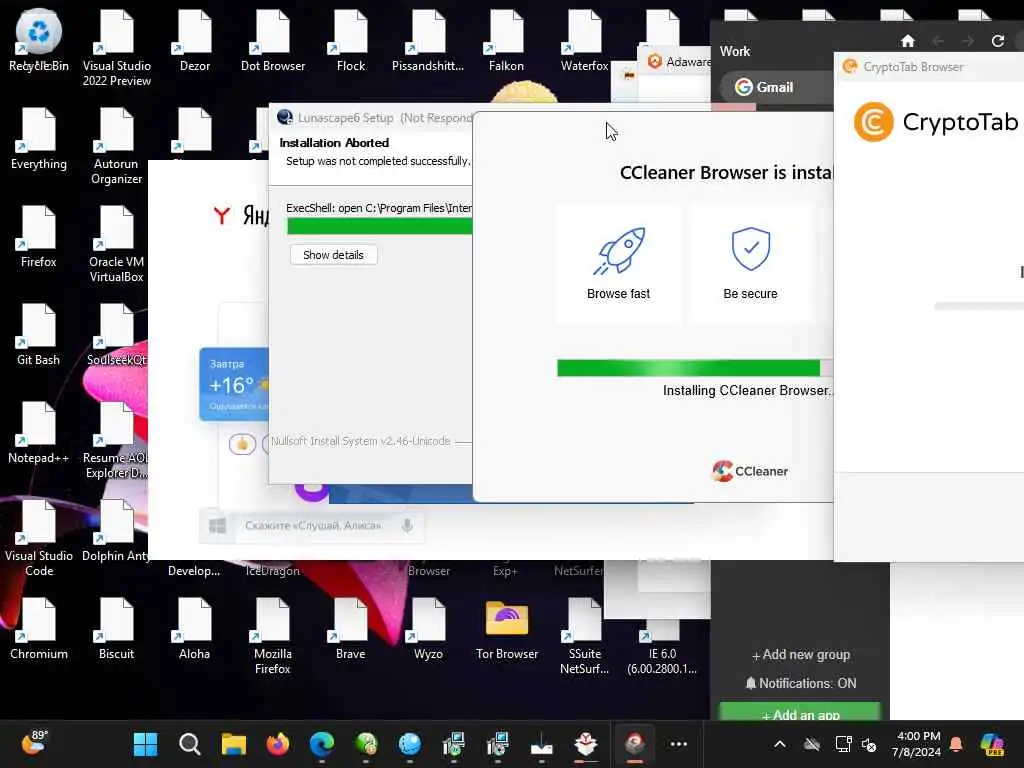The width and height of the screenshot is (1024, 768).
Task: Click Add new group
Action: [801, 654]
